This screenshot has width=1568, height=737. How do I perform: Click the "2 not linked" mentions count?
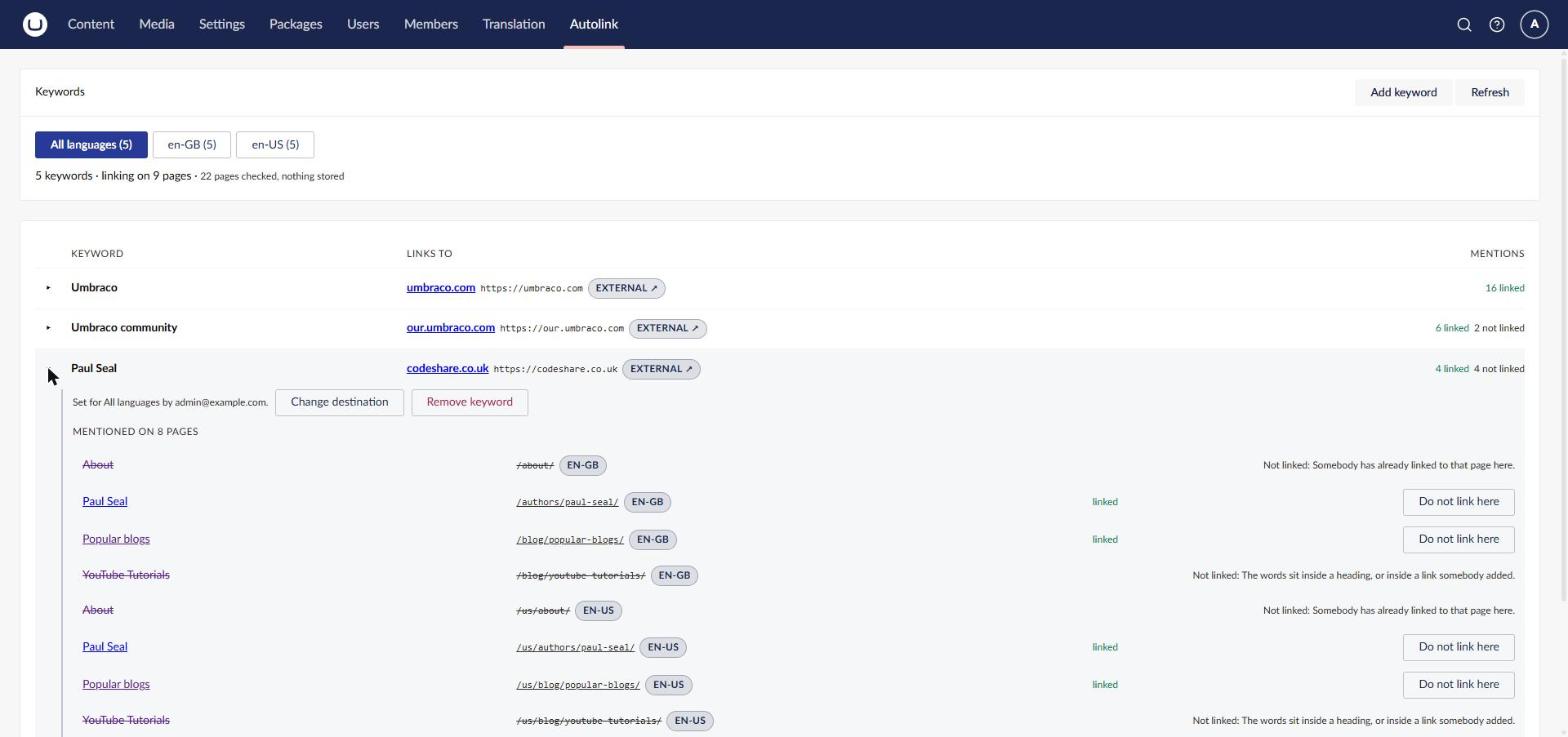[x=1499, y=328]
